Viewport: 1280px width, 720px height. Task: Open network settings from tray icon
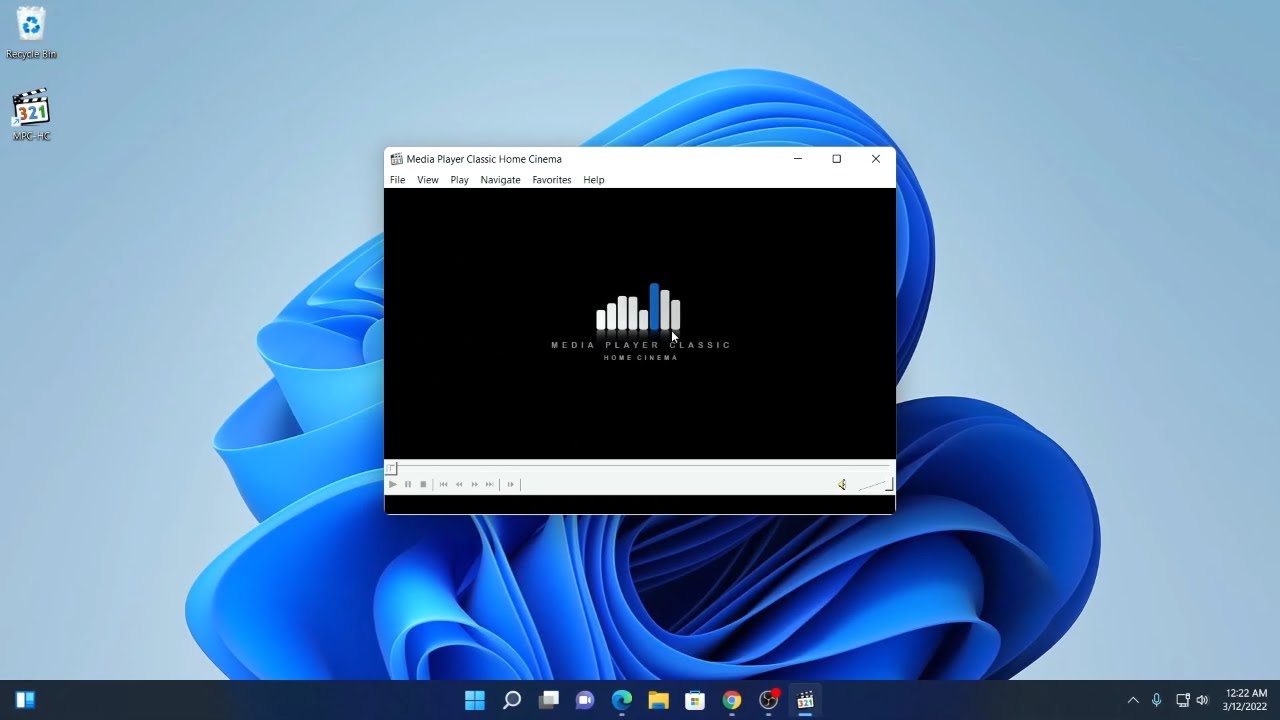(1183, 700)
